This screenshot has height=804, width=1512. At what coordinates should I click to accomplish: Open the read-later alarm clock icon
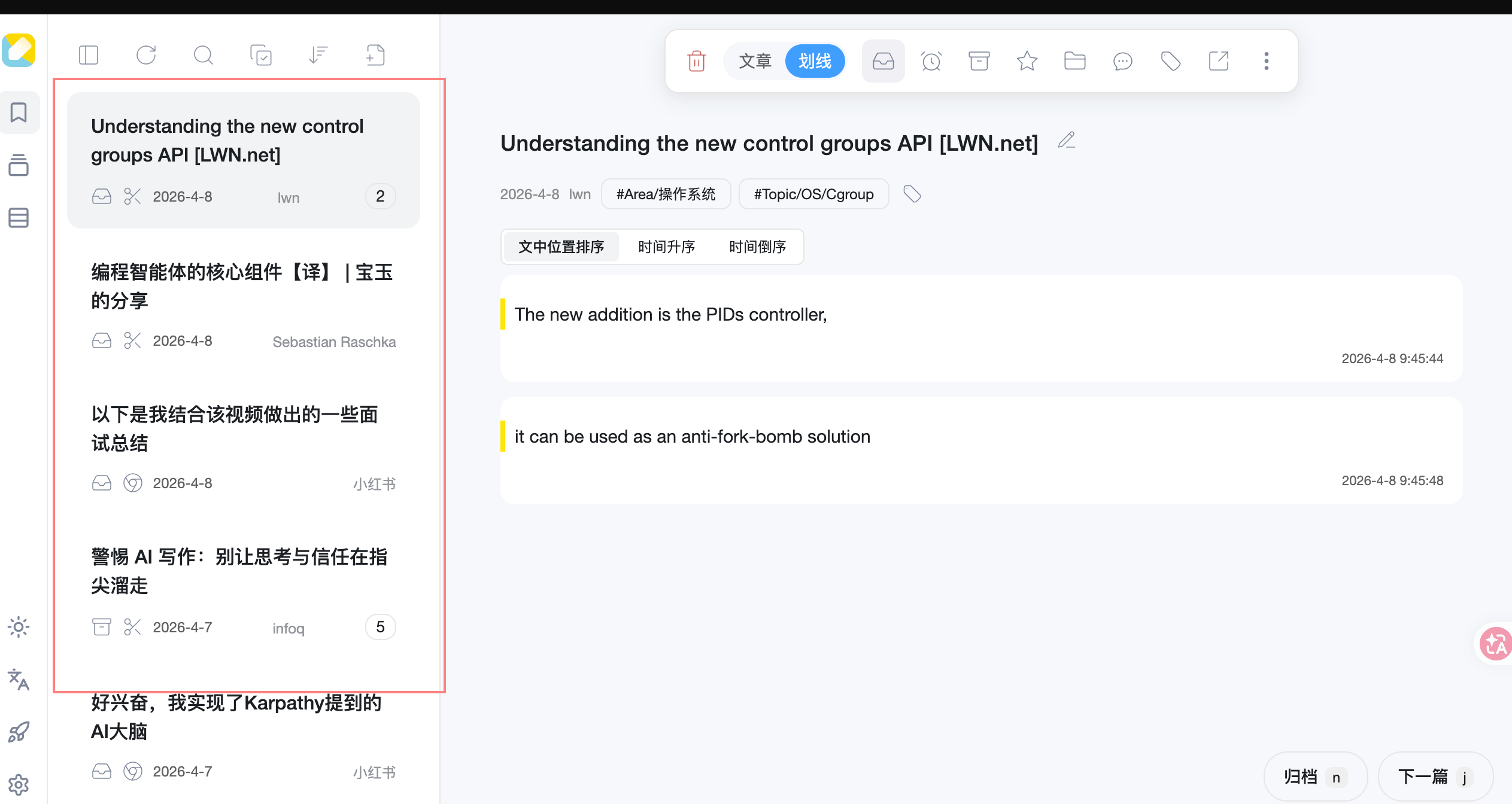pos(931,61)
